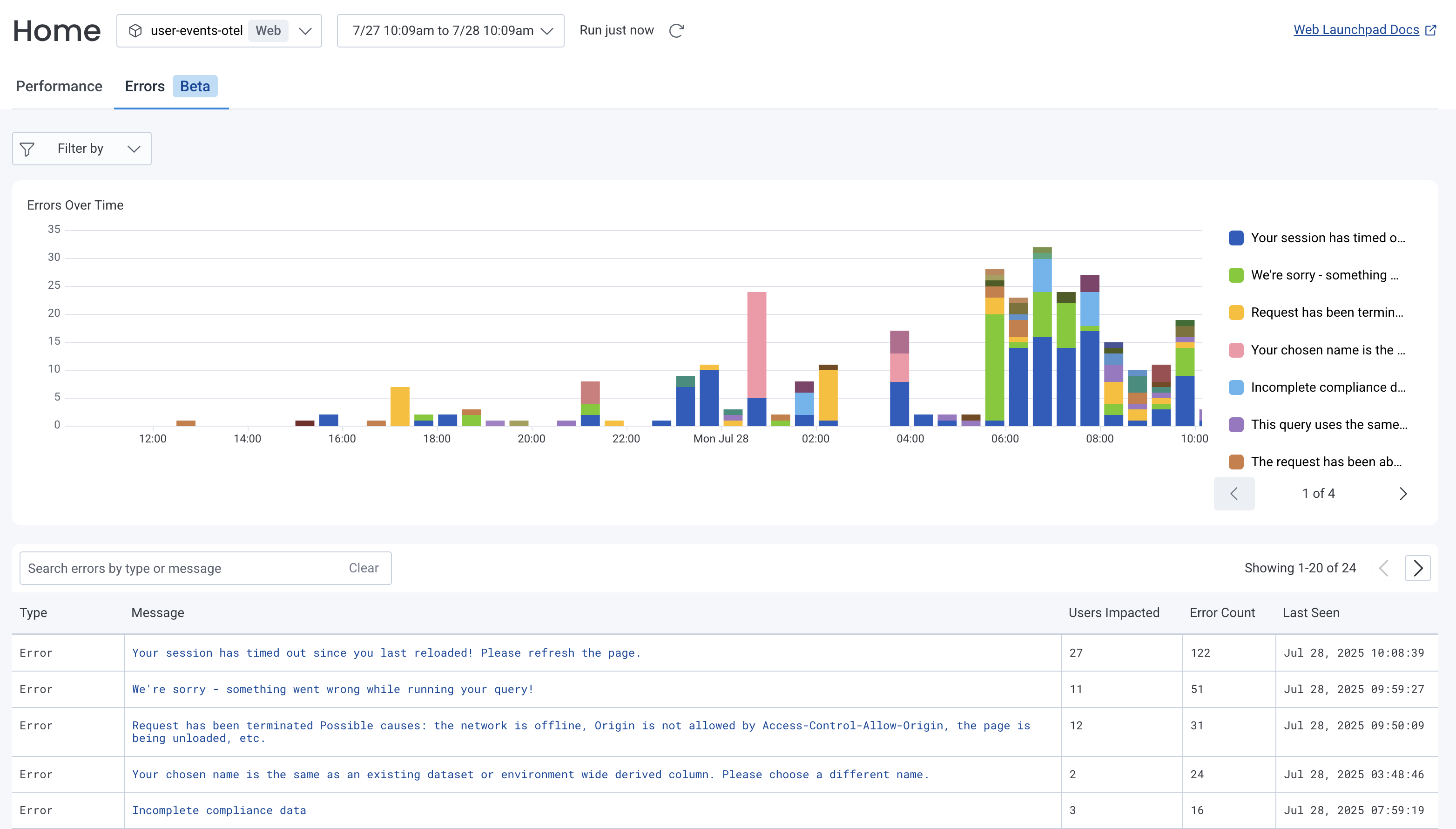Switch to the Performance tab

pos(59,87)
